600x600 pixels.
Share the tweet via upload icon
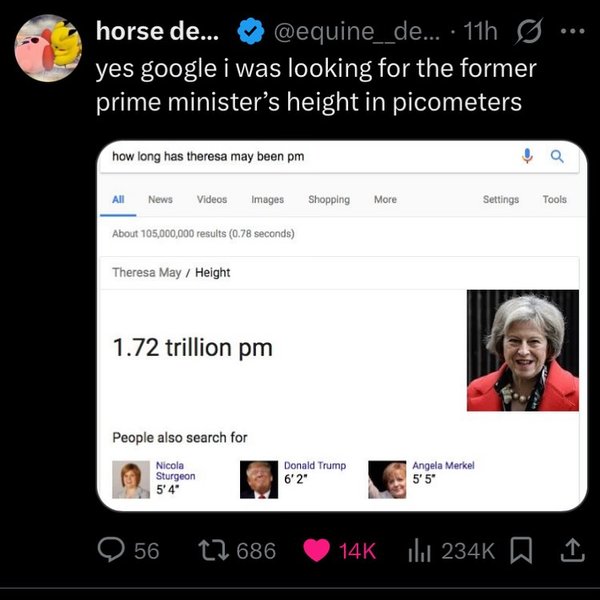tap(571, 550)
